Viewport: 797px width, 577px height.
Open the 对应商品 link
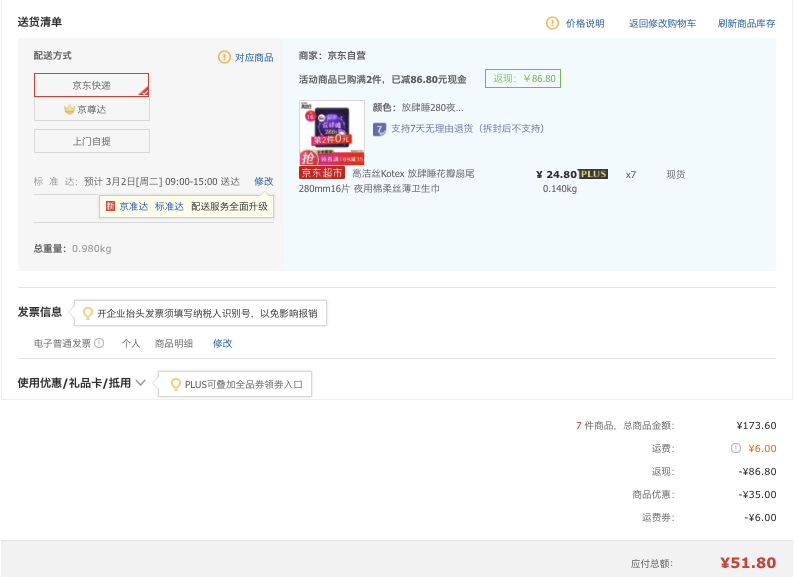click(x=254, y=58)
